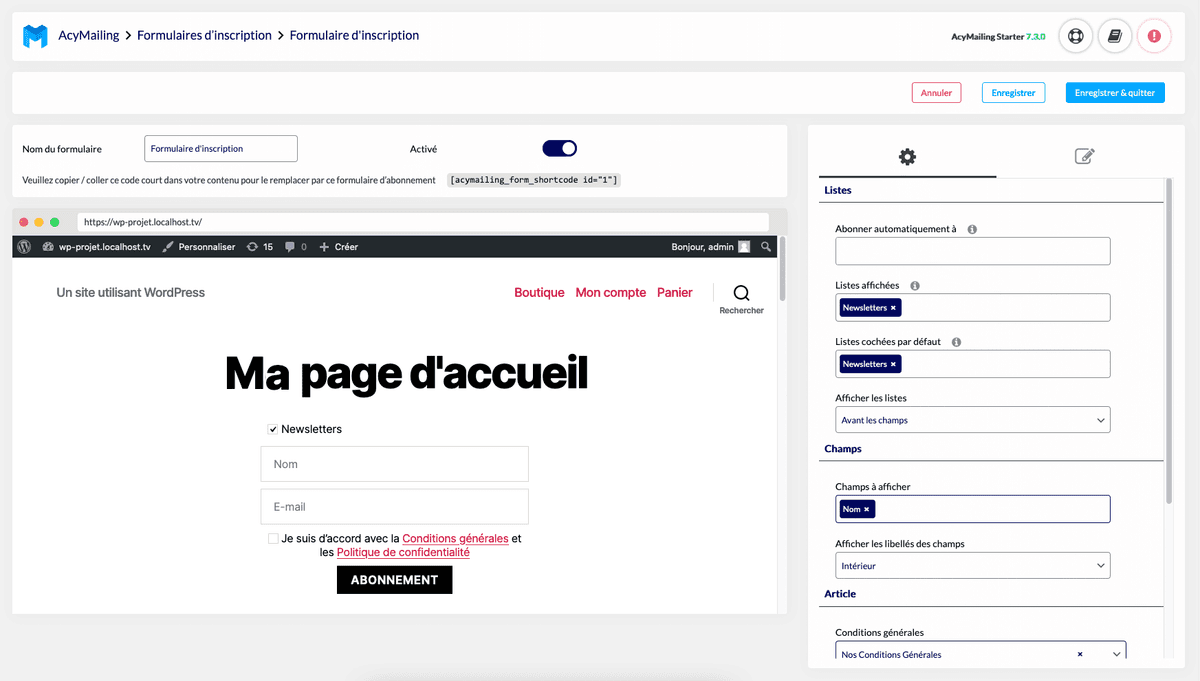Check the Conditions générales agreement checkbox
1200x681 pixels.
pyautogui.click(x=273, y=539)
